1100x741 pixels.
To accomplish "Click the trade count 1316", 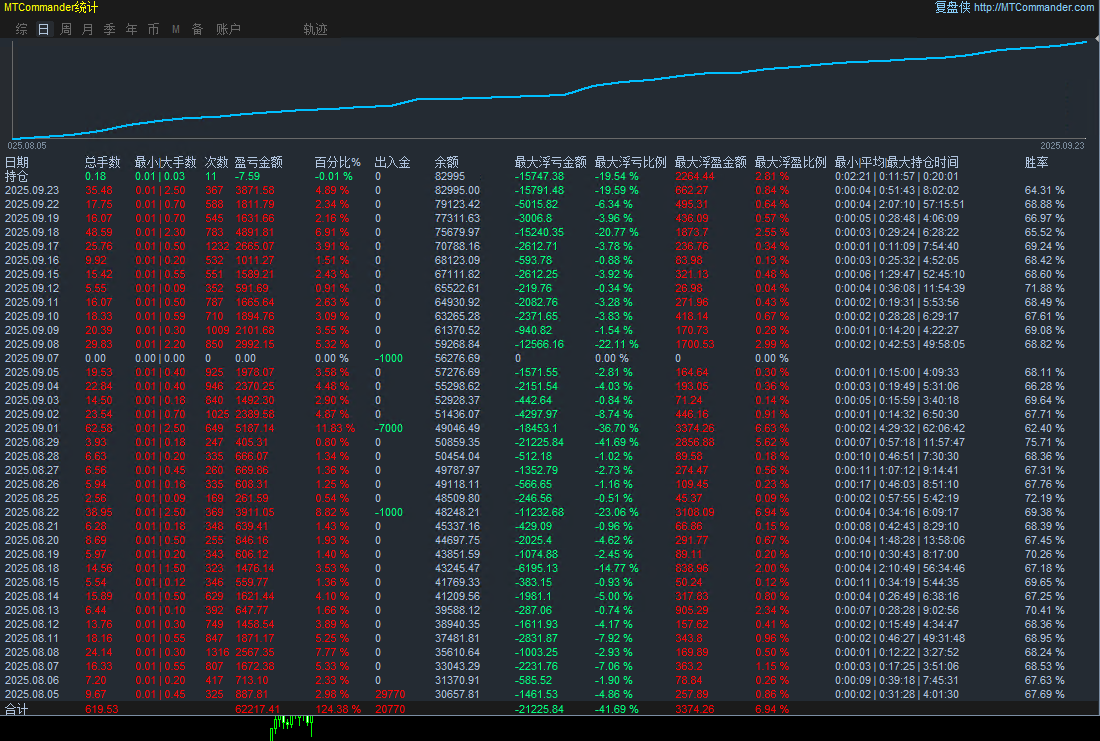I will tap(217, 653).
